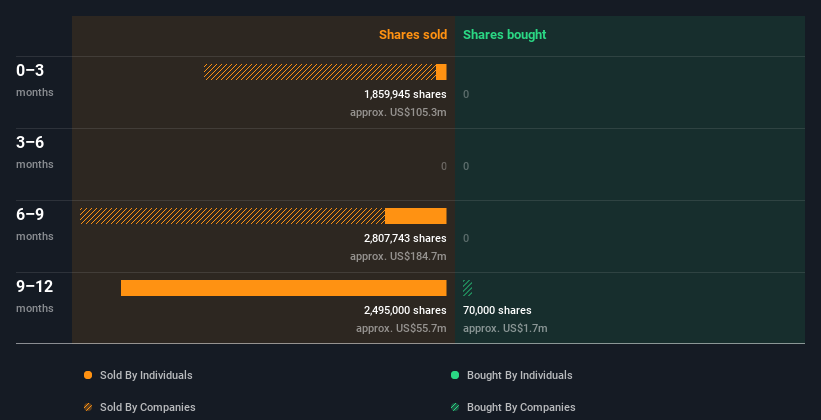Toggle the Sold By Individuals legend label

[145, 375]
